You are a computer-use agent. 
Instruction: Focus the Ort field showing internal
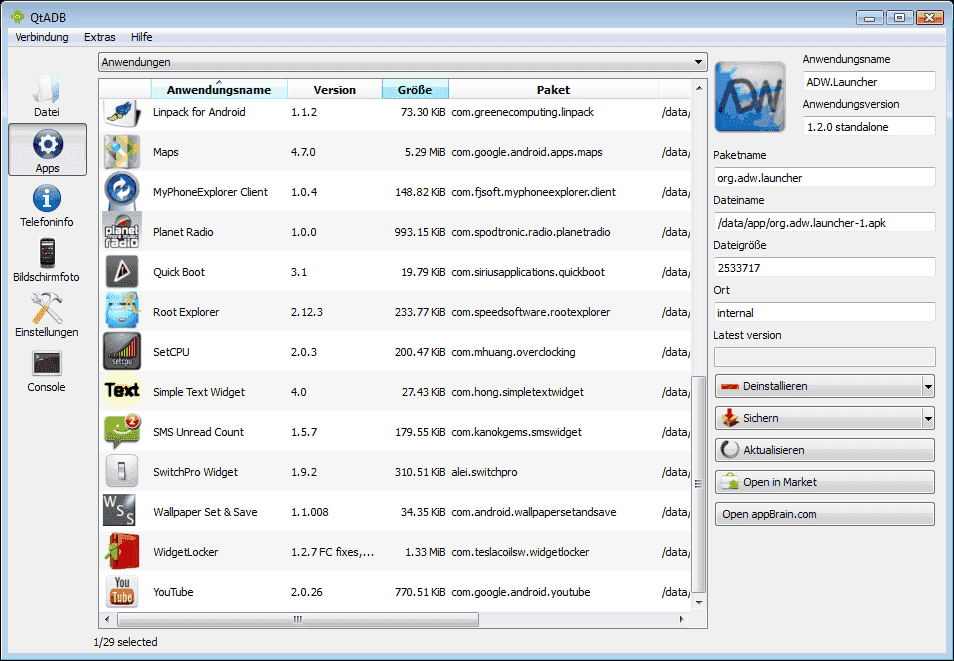(x=824, y=313)
